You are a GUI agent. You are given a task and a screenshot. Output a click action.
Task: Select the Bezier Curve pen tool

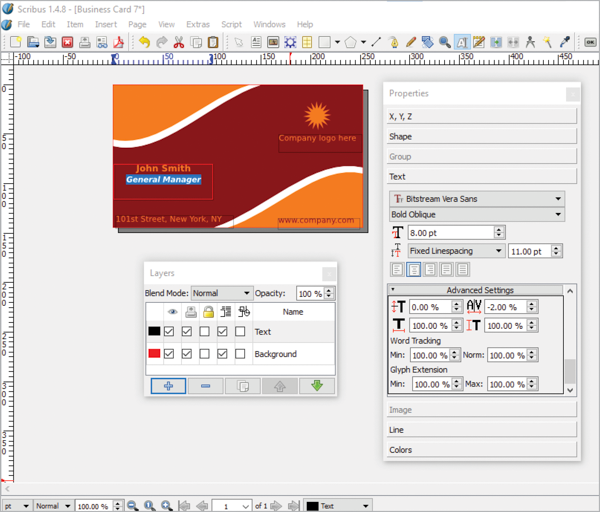[393, 42]
